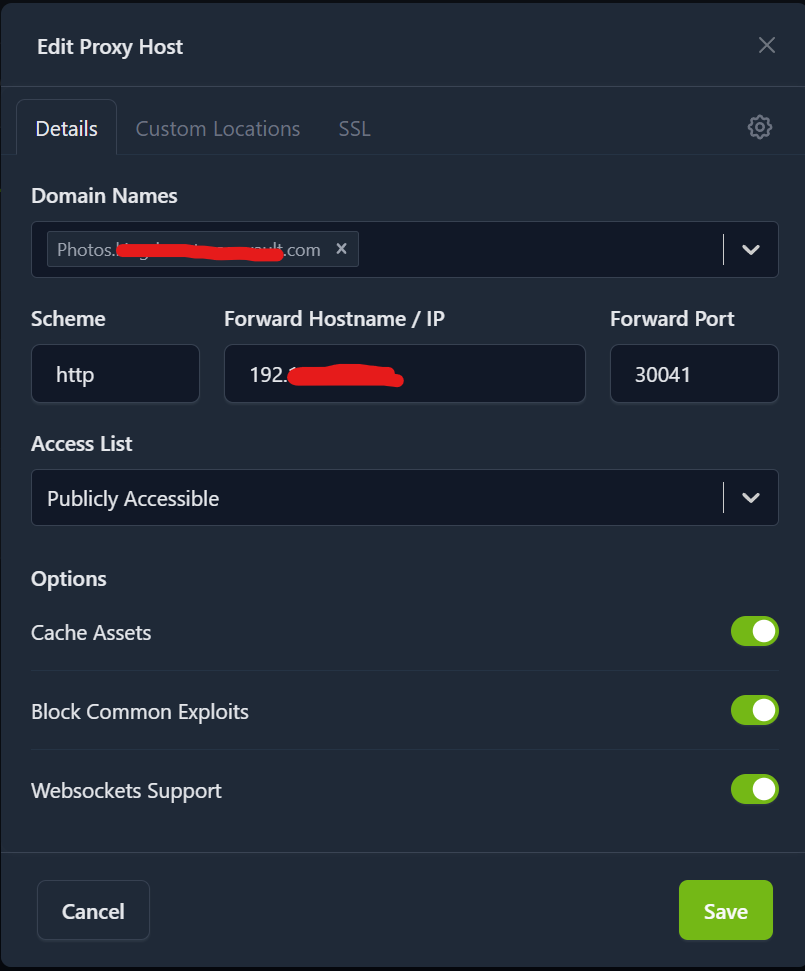Open the advanced settings gear icon
805x971 pixels.
tap(760, 127)
